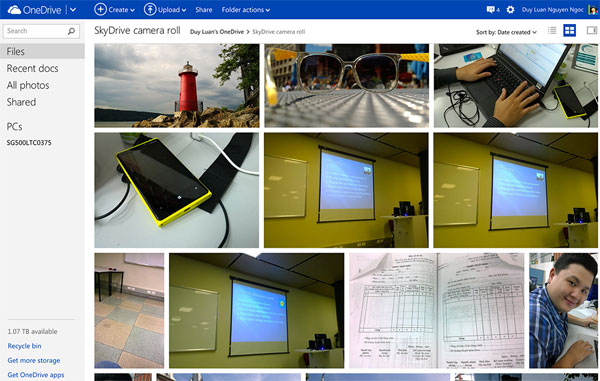Open the hands typing on laptop photo
The image size is (600, 381).
516,85
